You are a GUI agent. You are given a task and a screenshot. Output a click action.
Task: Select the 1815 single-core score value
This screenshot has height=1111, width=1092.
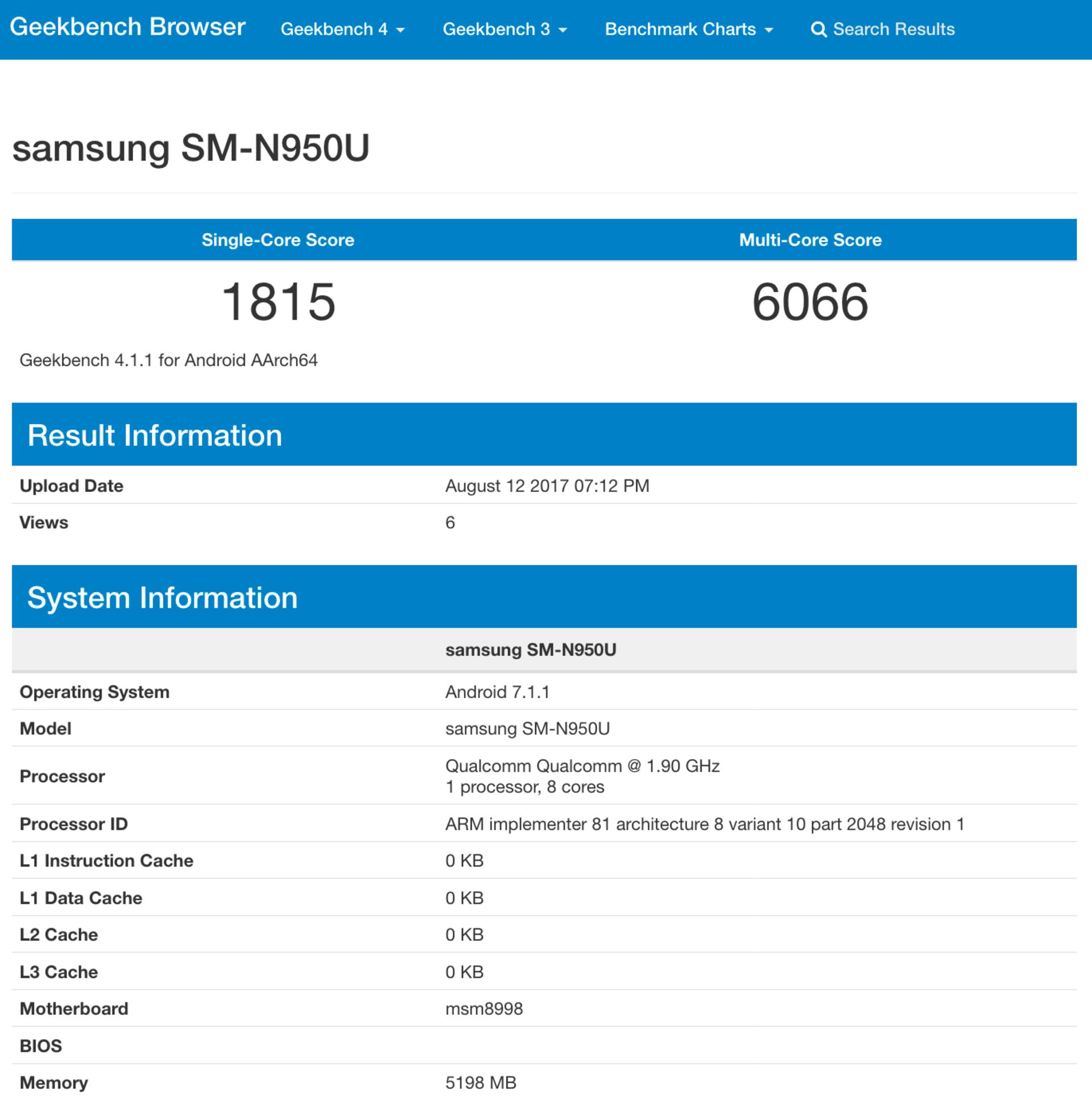point(278,302)
